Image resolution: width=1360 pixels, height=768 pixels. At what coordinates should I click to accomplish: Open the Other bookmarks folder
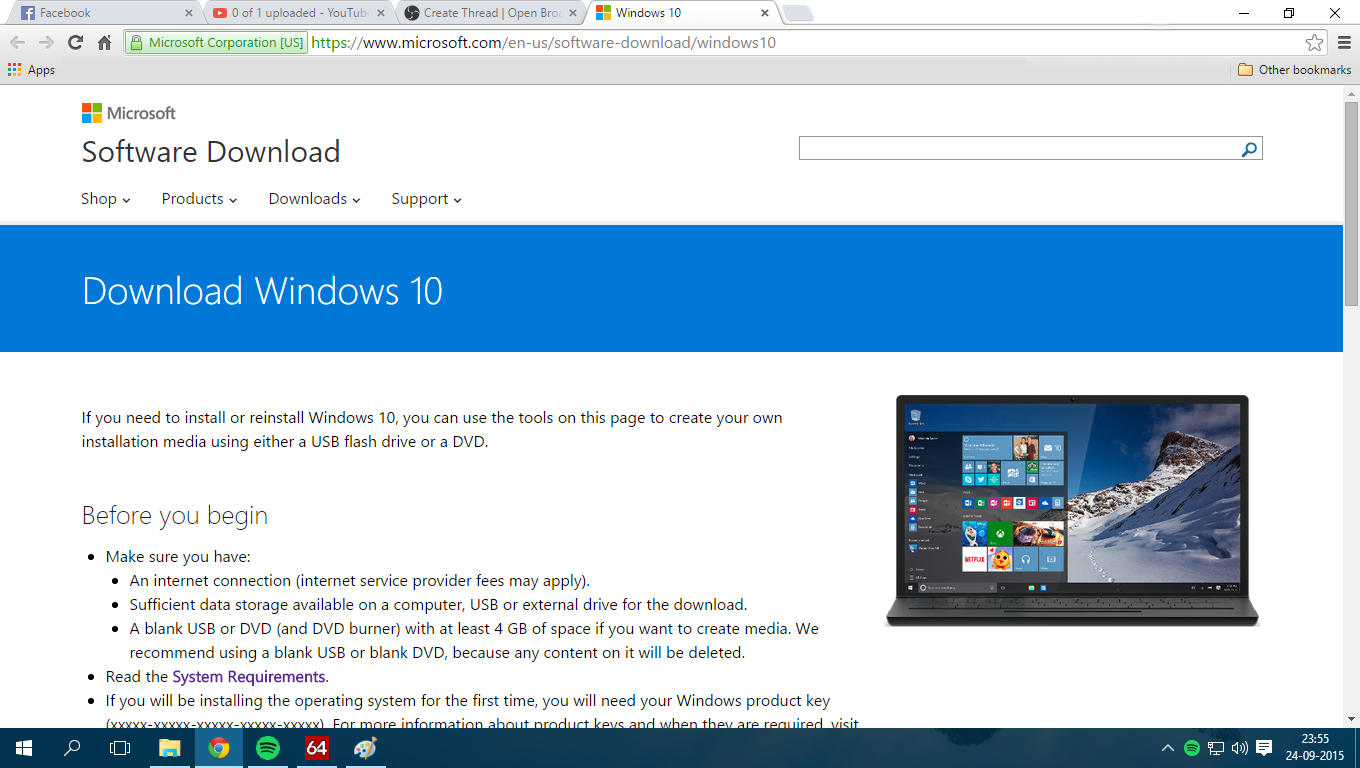pyautogui.click(x=1294, y=70)
